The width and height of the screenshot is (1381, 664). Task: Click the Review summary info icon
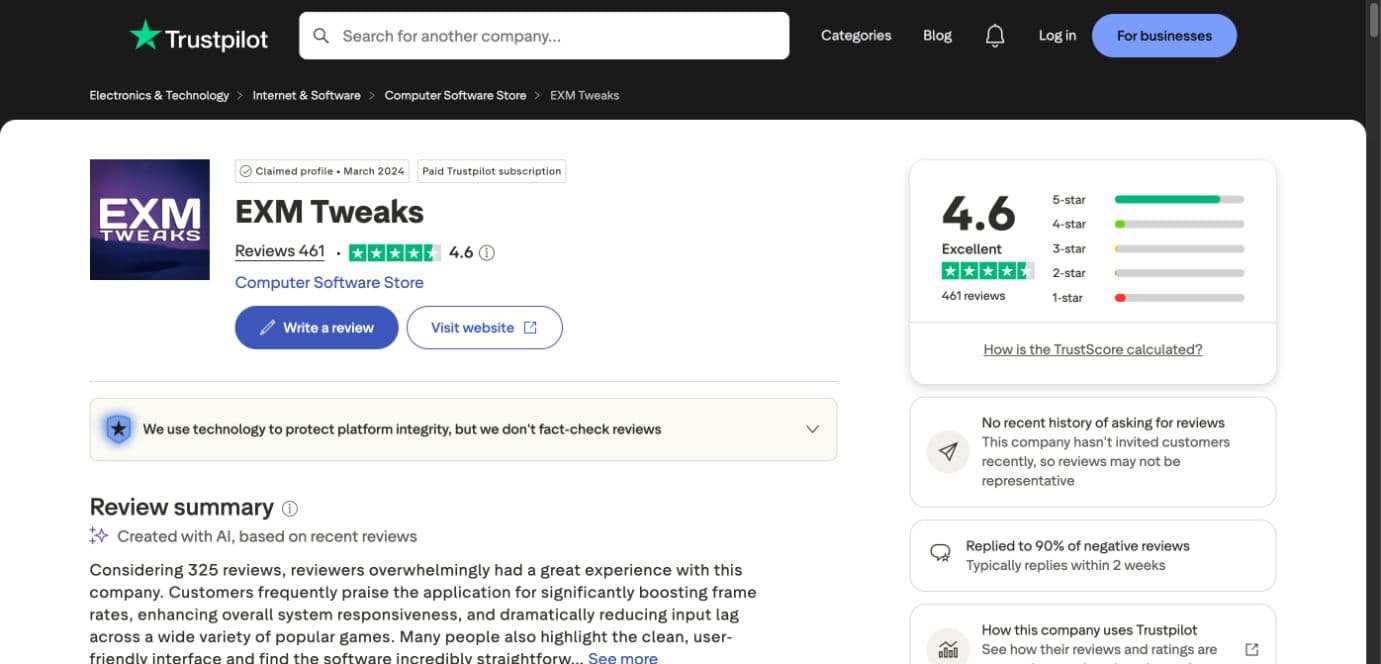(x=290, y=508)
